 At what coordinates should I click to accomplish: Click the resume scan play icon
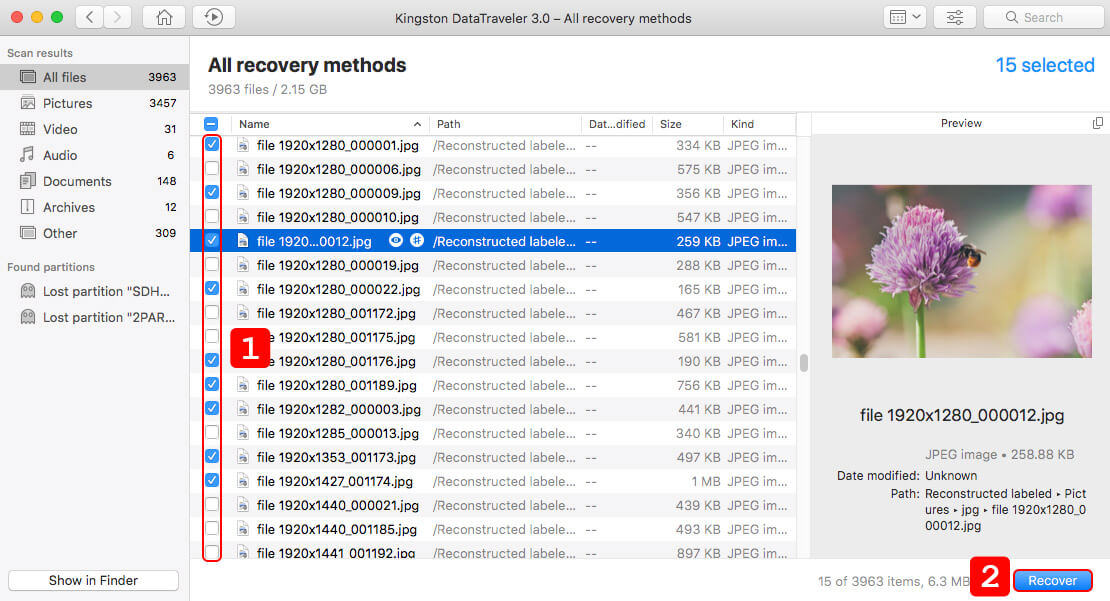pyautogui.click(x=214, y=17)
